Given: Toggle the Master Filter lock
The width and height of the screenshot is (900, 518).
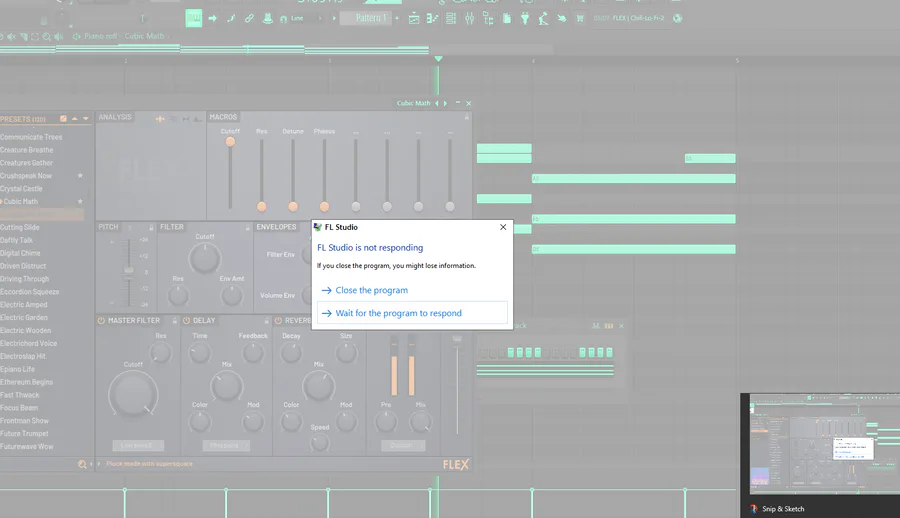Looking at the screenshot, I should tap(174, 320).
